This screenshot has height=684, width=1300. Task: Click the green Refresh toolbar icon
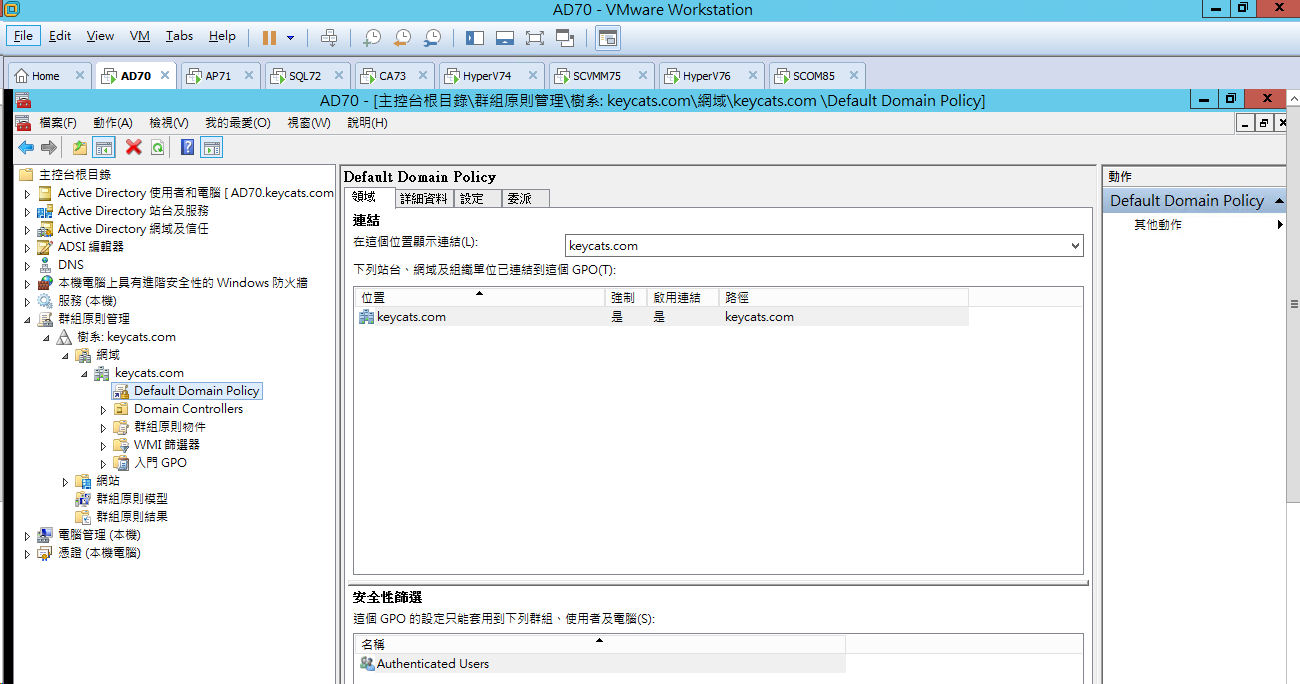point(157,148)
